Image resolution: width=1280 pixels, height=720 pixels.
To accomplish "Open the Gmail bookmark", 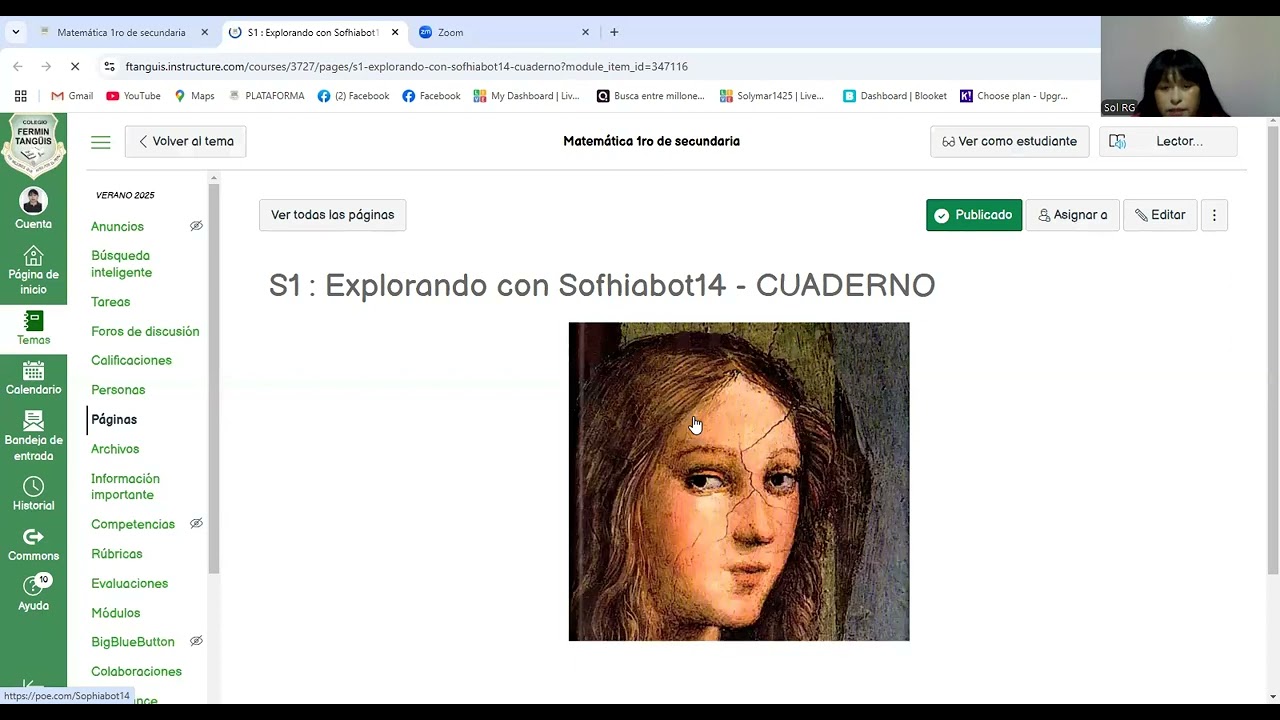I will click(x=72, y=96).
